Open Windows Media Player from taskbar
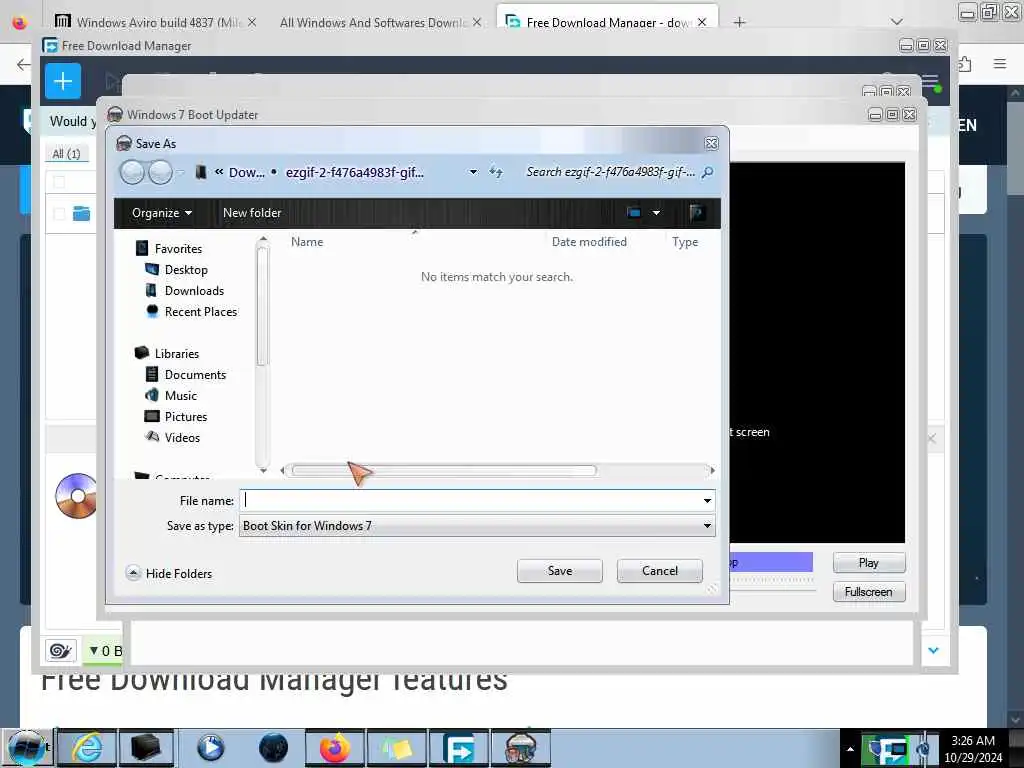The image size is (1024, 768). (x=210, y=748)
